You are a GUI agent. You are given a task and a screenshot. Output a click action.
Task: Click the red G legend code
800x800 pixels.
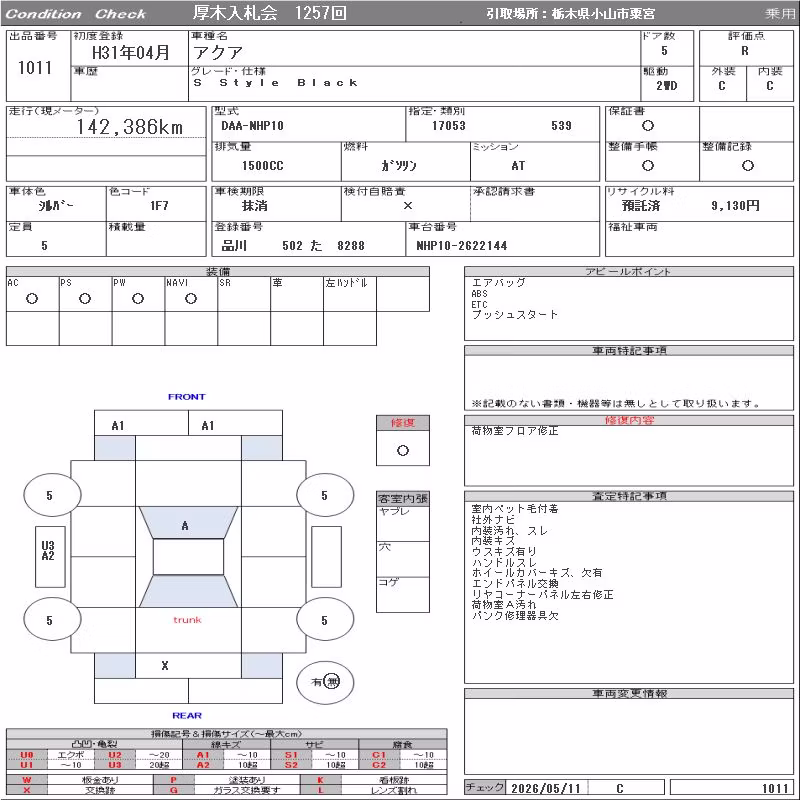point(173,790)
